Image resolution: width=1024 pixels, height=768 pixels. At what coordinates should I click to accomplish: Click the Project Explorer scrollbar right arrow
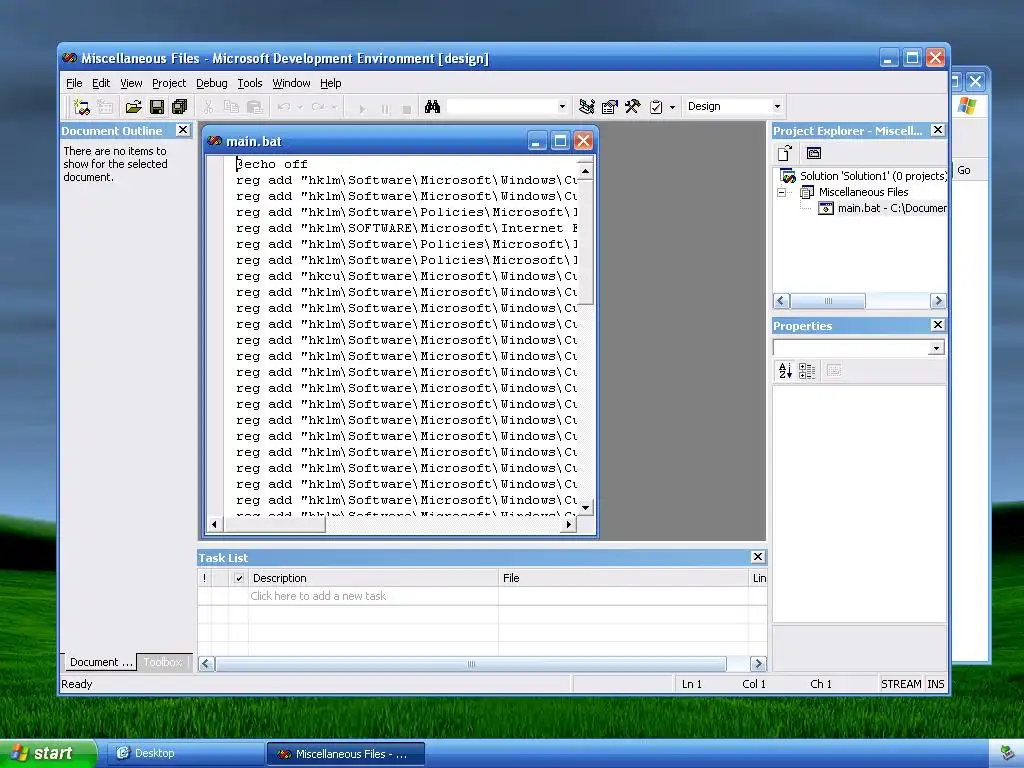(x=938, y=300)
